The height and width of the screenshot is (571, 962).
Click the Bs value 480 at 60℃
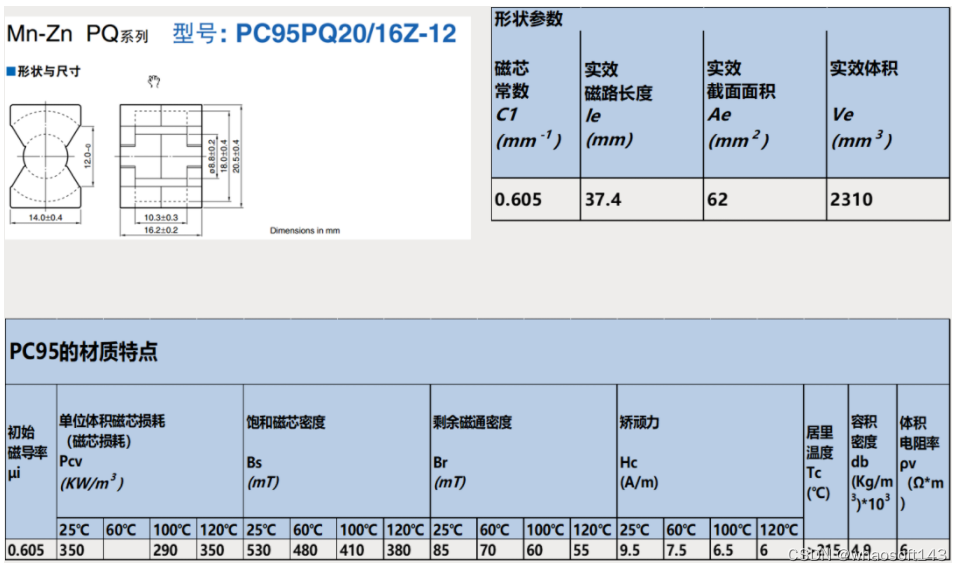coord(305,550)
